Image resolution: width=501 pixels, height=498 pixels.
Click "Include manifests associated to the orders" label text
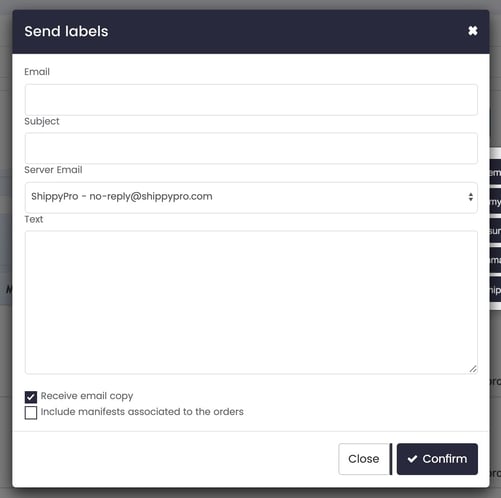pos(142,412)
